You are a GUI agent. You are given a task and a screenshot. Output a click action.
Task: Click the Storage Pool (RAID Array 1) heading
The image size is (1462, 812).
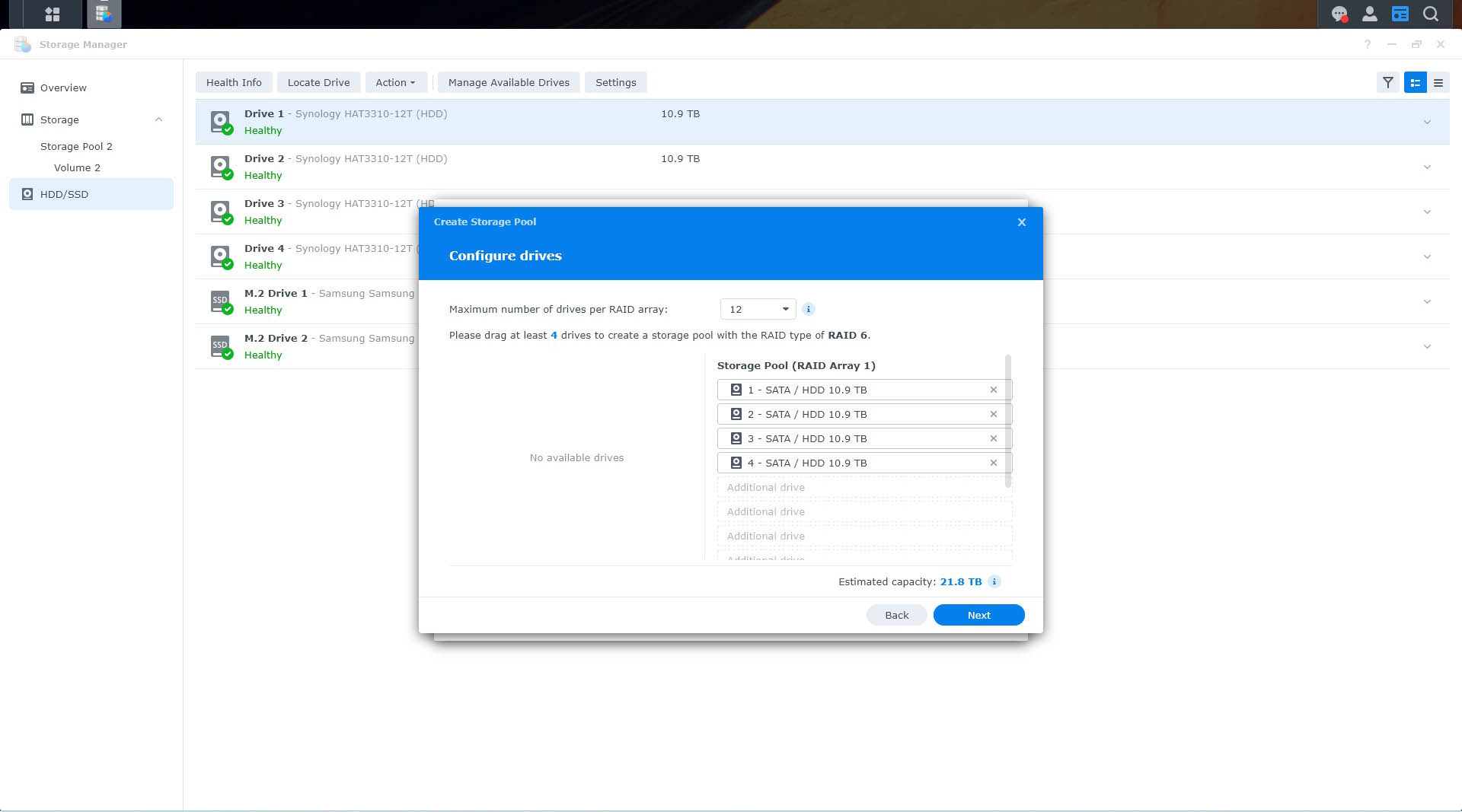pos(796,365)
